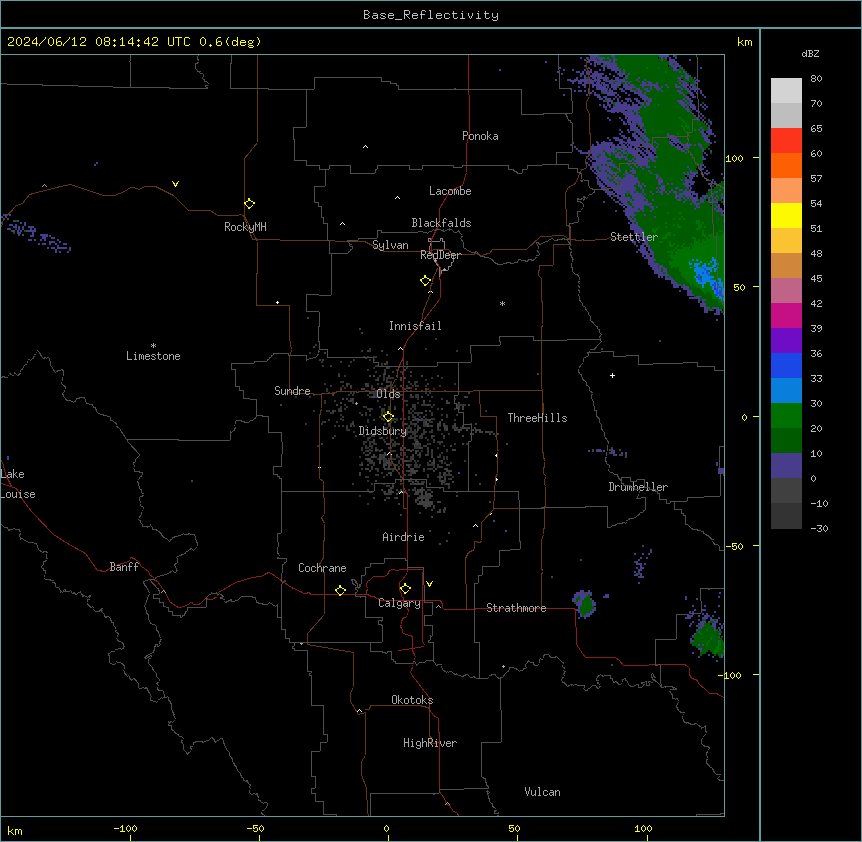The width and height of the screenshot is (862, 842).
Task: Click the RockyMH label
Action: coord(245,227)
